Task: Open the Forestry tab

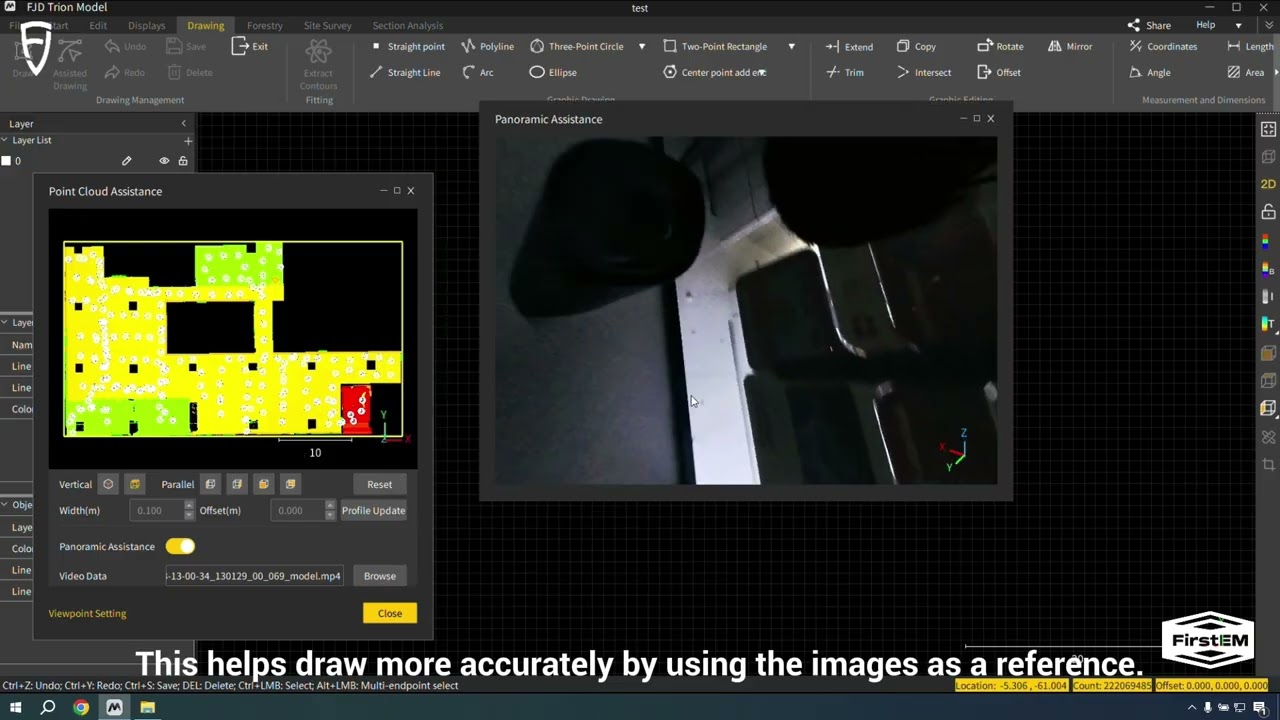Action: click(265, 25)
